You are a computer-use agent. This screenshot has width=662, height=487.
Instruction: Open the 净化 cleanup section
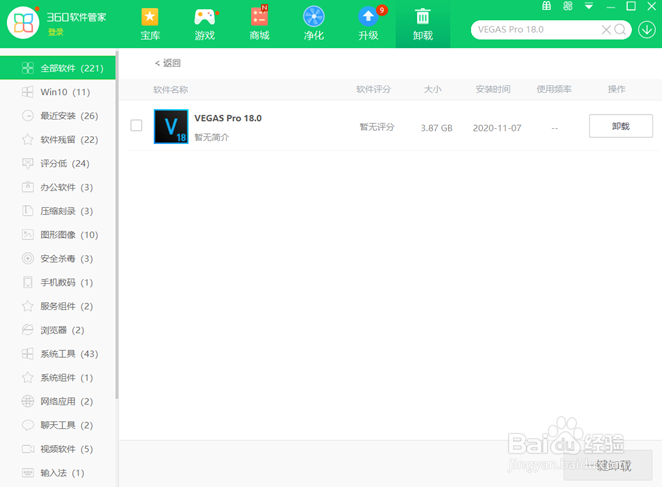[314, 24]
